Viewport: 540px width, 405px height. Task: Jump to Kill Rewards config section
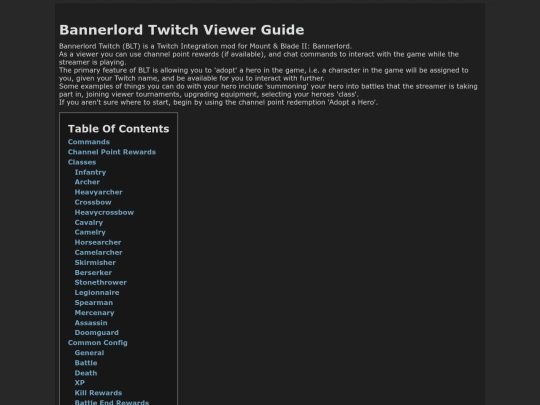(98, 393)
